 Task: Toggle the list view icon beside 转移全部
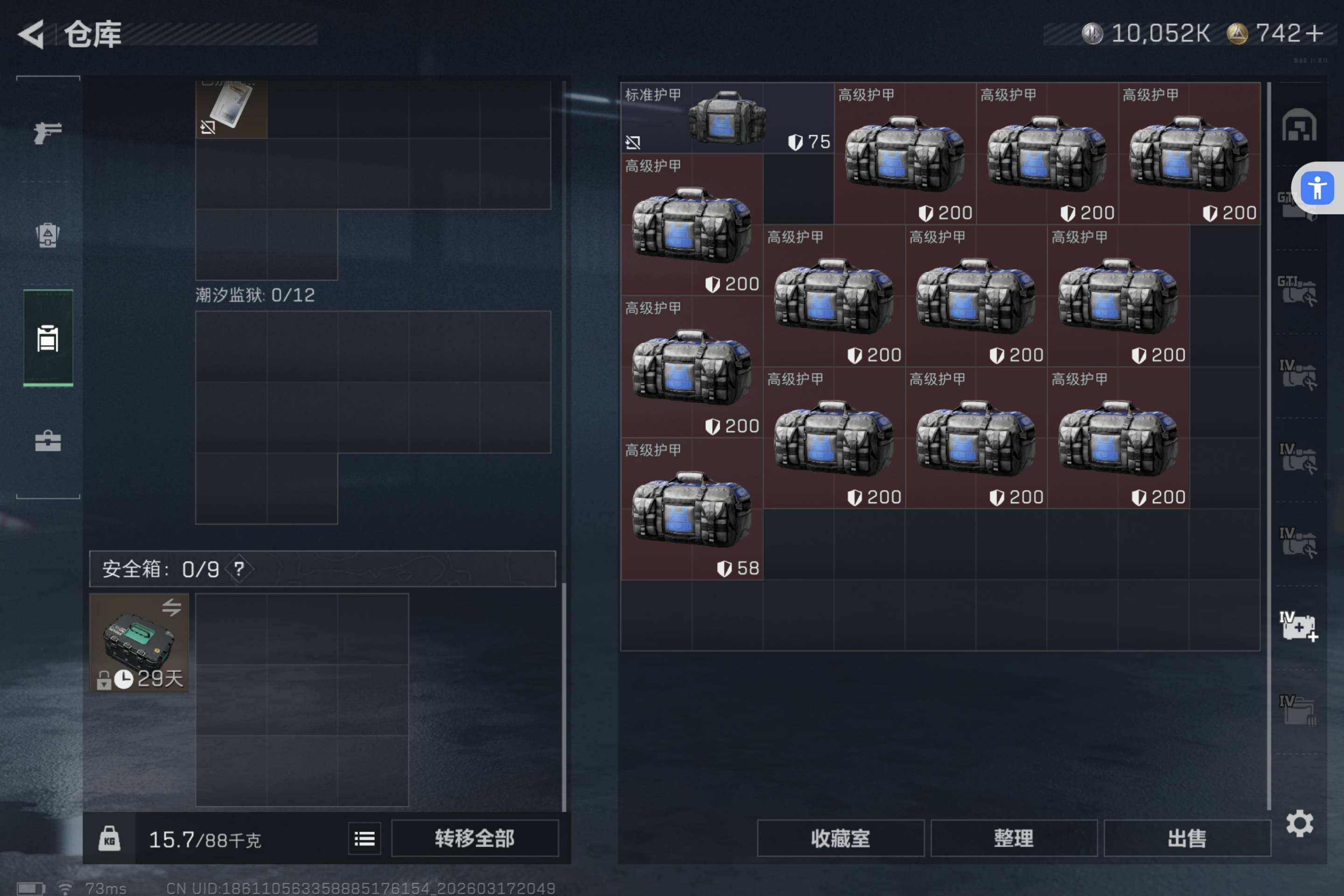click(364, 838)
